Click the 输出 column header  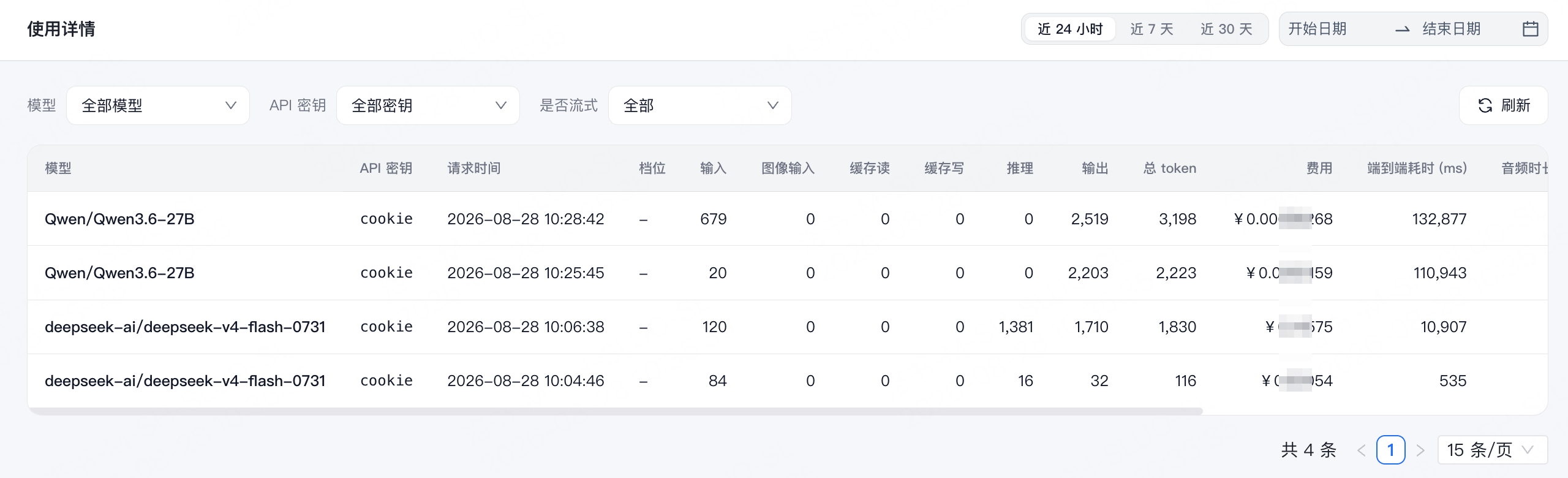pos(1095,168)
